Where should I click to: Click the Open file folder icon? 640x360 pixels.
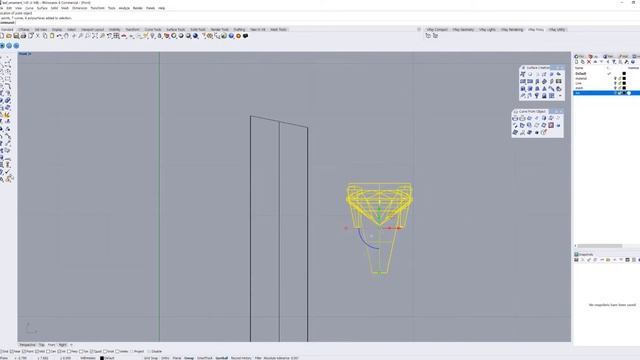point(9,36)
